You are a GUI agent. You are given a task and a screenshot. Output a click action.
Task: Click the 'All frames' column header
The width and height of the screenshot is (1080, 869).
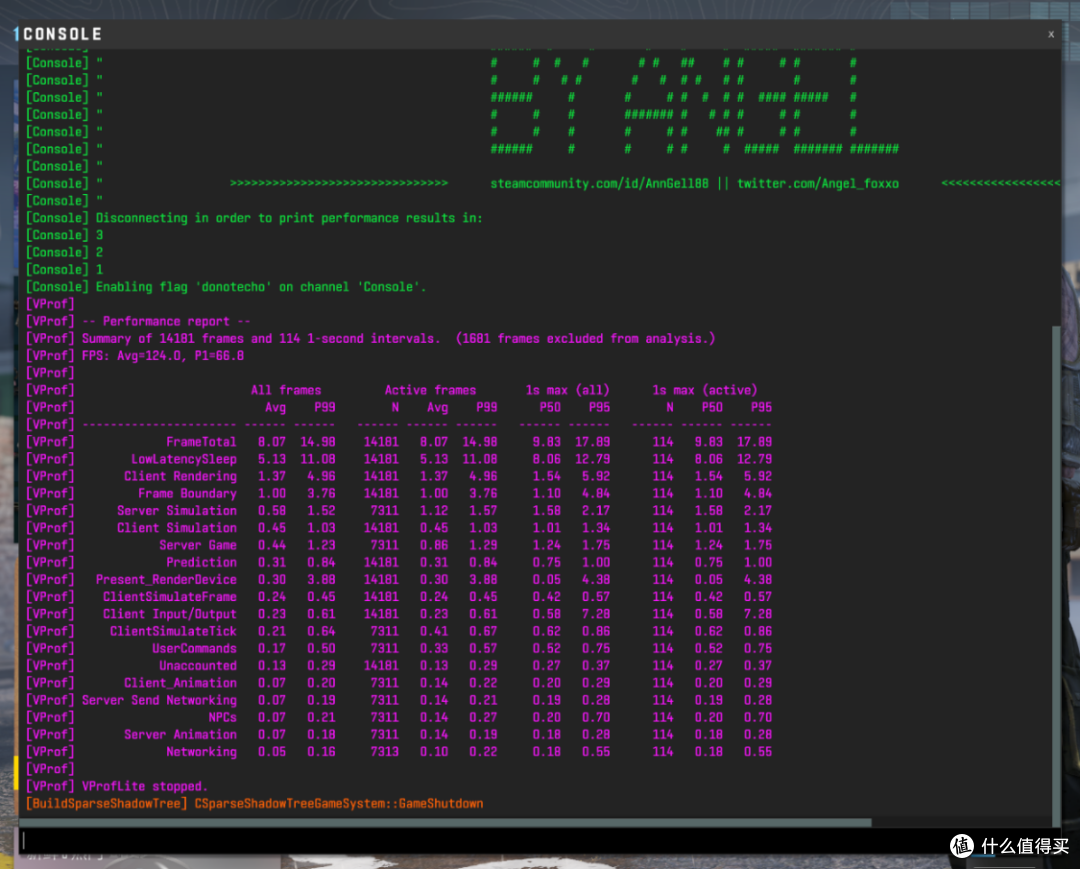(x=286, y=390)
